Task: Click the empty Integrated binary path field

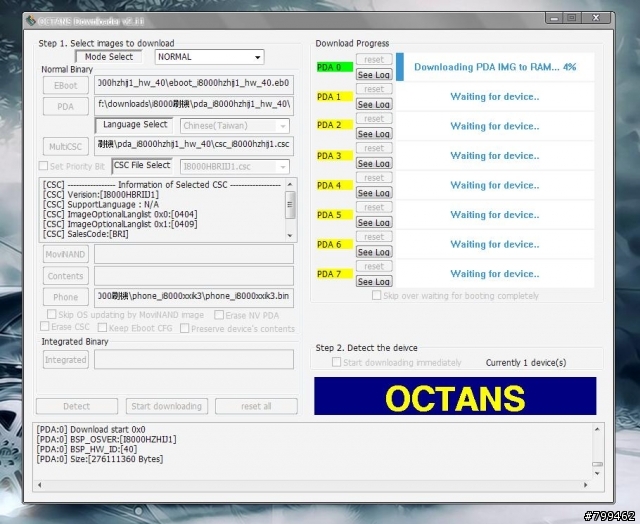Action: click(x=194, y=360)
